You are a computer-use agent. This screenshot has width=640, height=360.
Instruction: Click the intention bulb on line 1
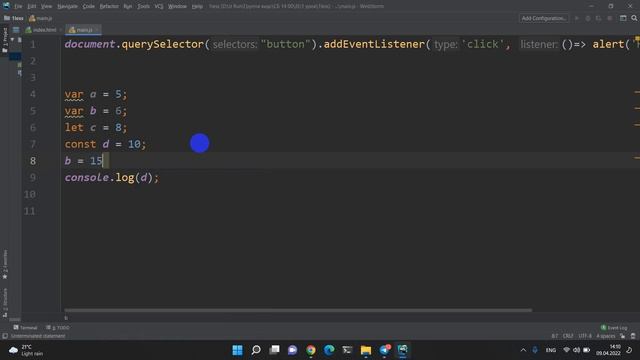coord(637,39)
